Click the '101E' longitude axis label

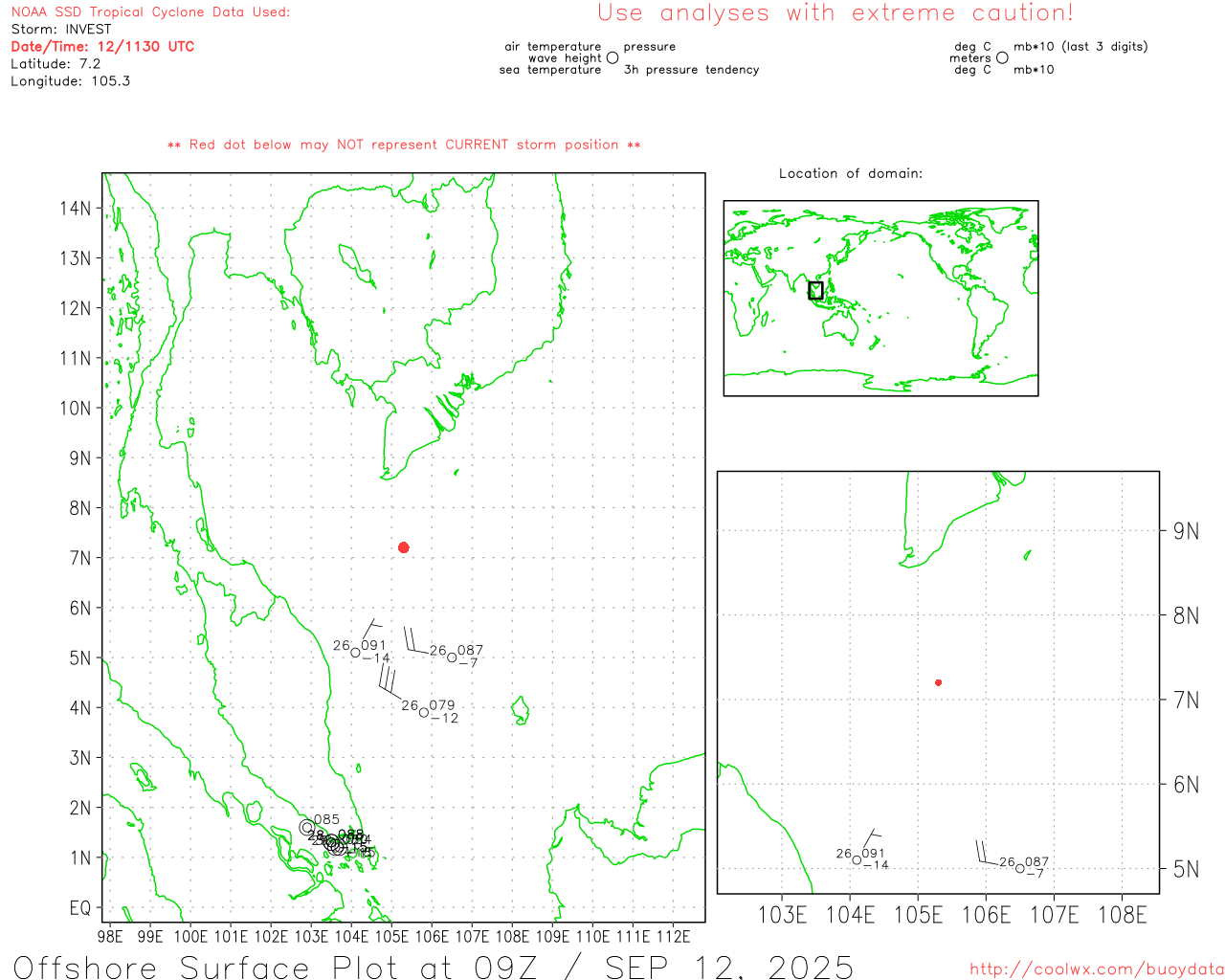pos(231,936)
